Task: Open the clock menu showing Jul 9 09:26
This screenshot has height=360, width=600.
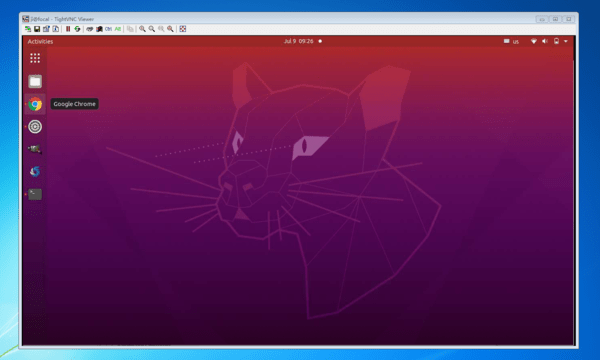Action: tap(298, 41)
